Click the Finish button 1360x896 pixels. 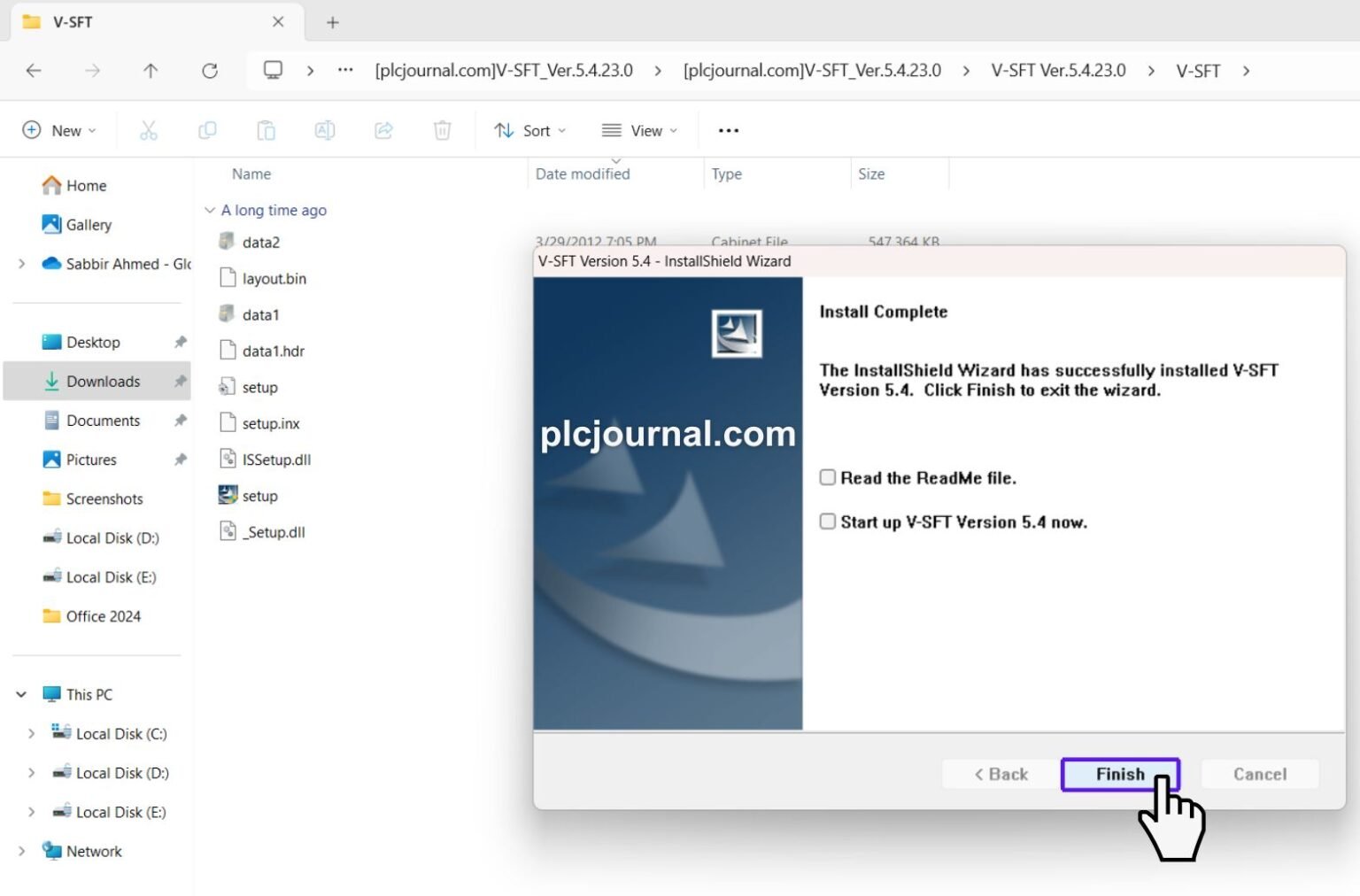click(1120, 775)
